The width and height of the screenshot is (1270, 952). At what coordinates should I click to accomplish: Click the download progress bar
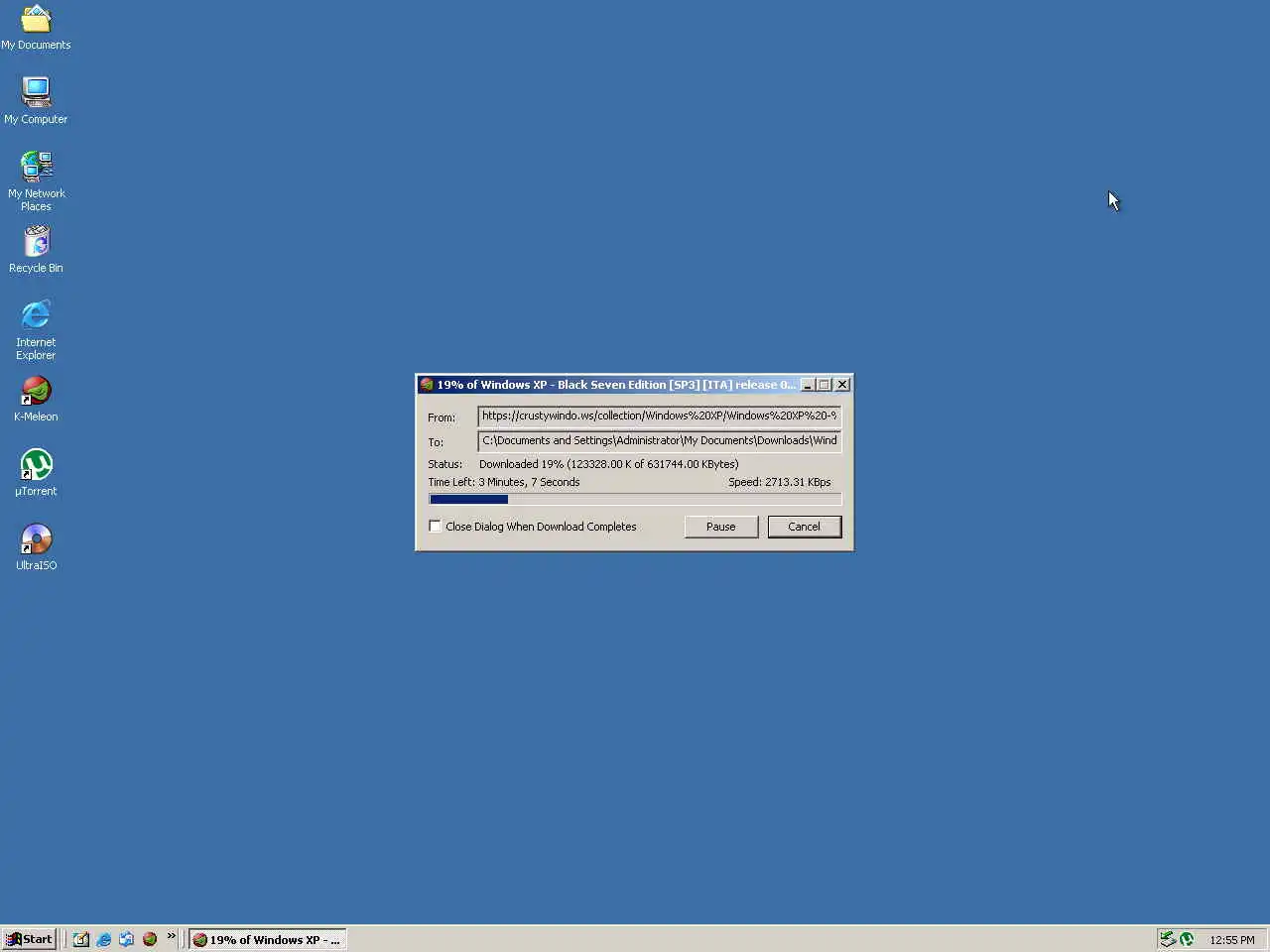tap(635, 500)
